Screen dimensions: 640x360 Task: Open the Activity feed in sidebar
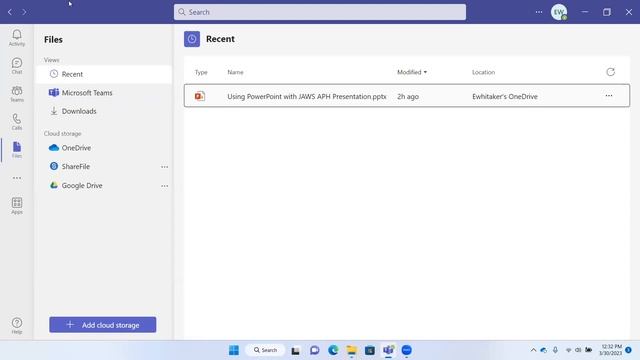tap(17, 38)
